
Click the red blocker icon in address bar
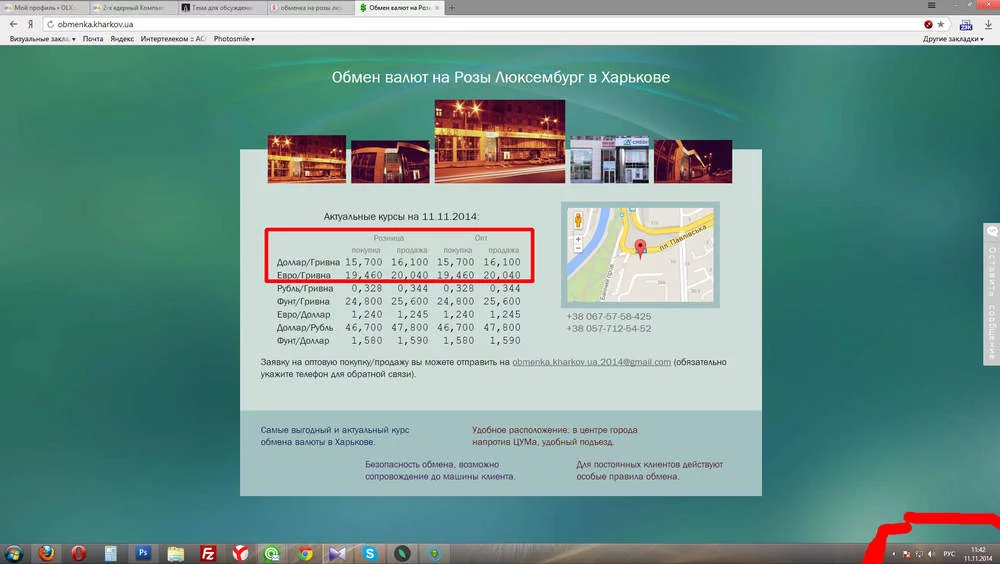click(928, 23)
